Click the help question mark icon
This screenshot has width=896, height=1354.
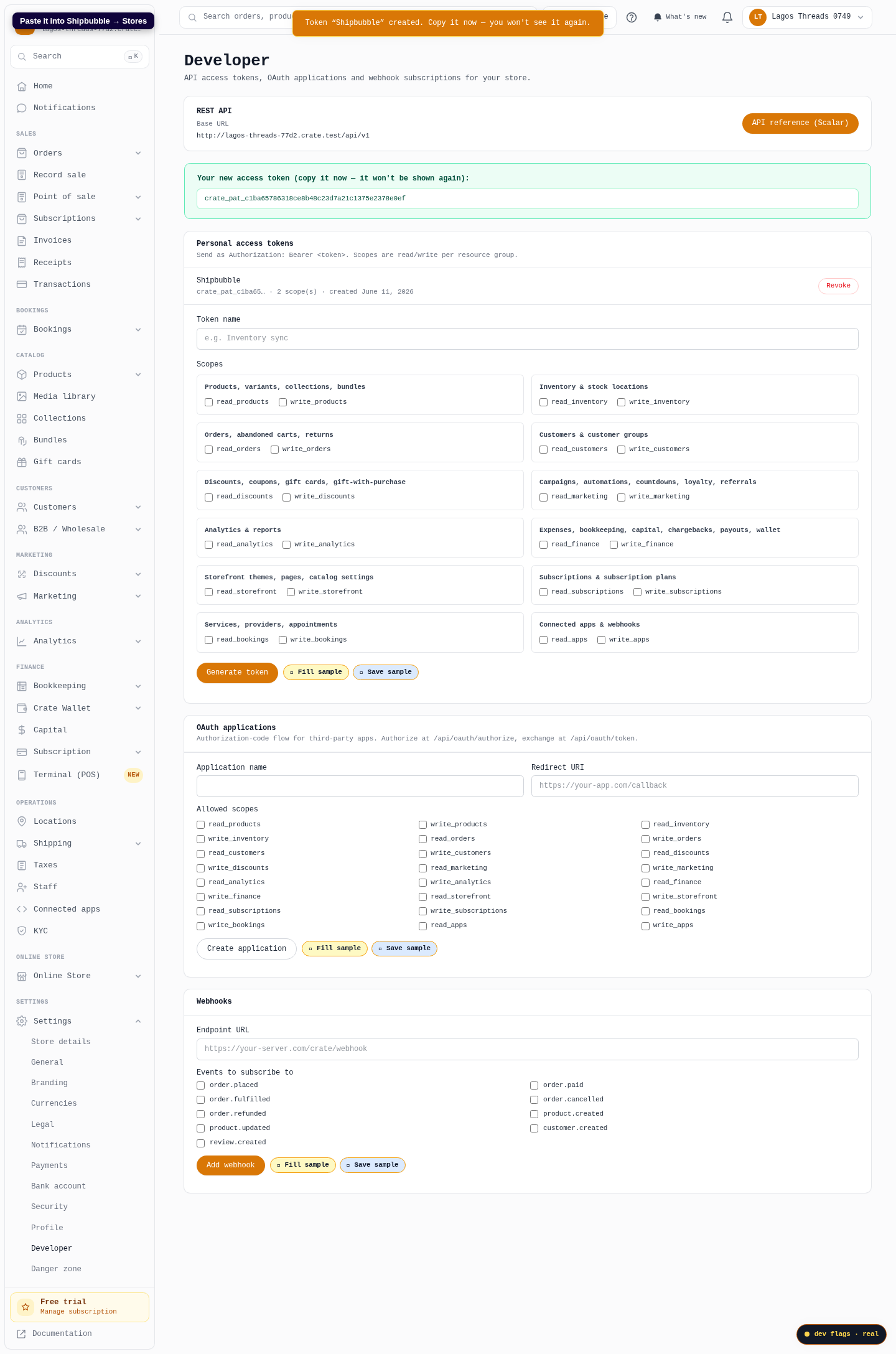632,17
